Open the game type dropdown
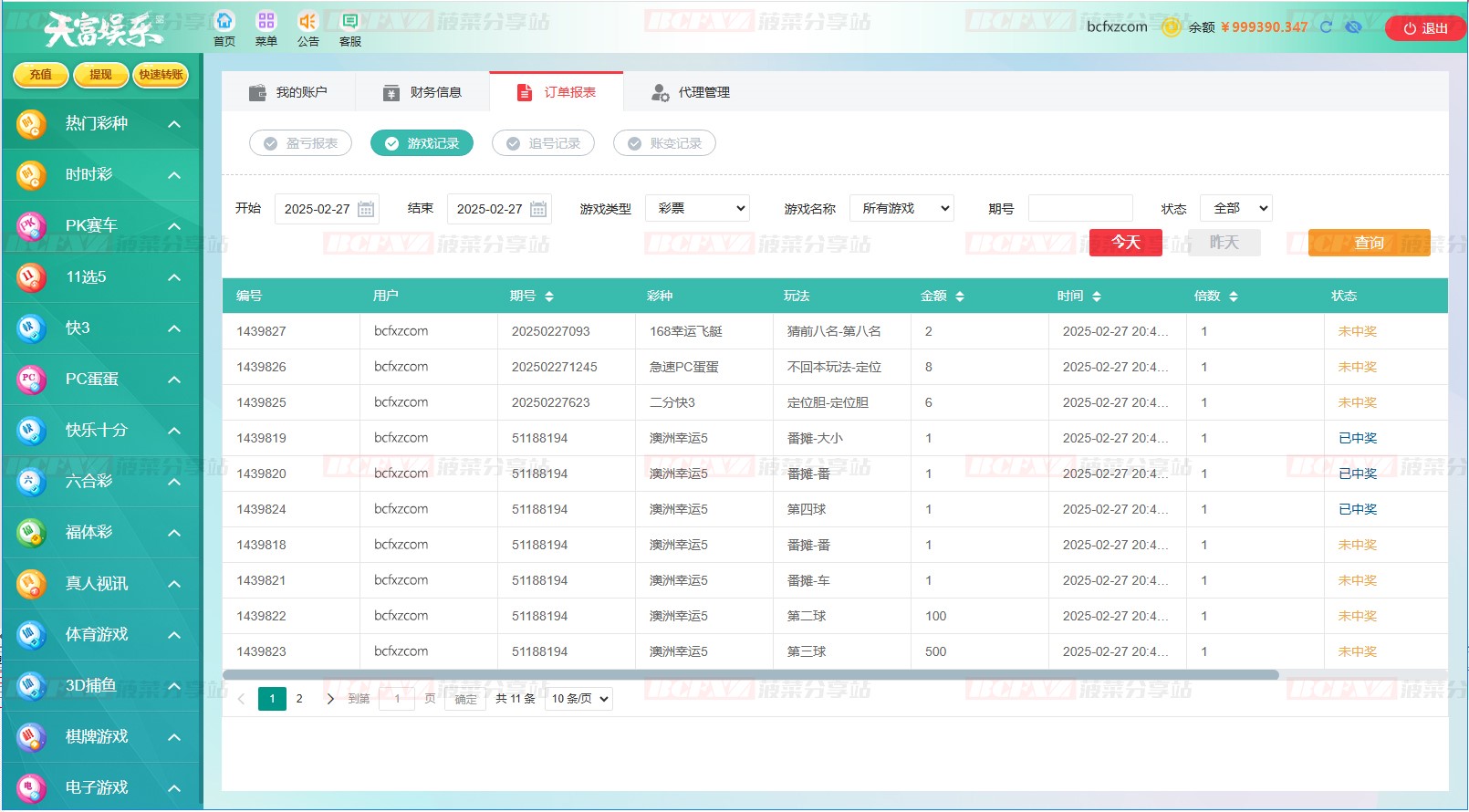 [698, 209]
